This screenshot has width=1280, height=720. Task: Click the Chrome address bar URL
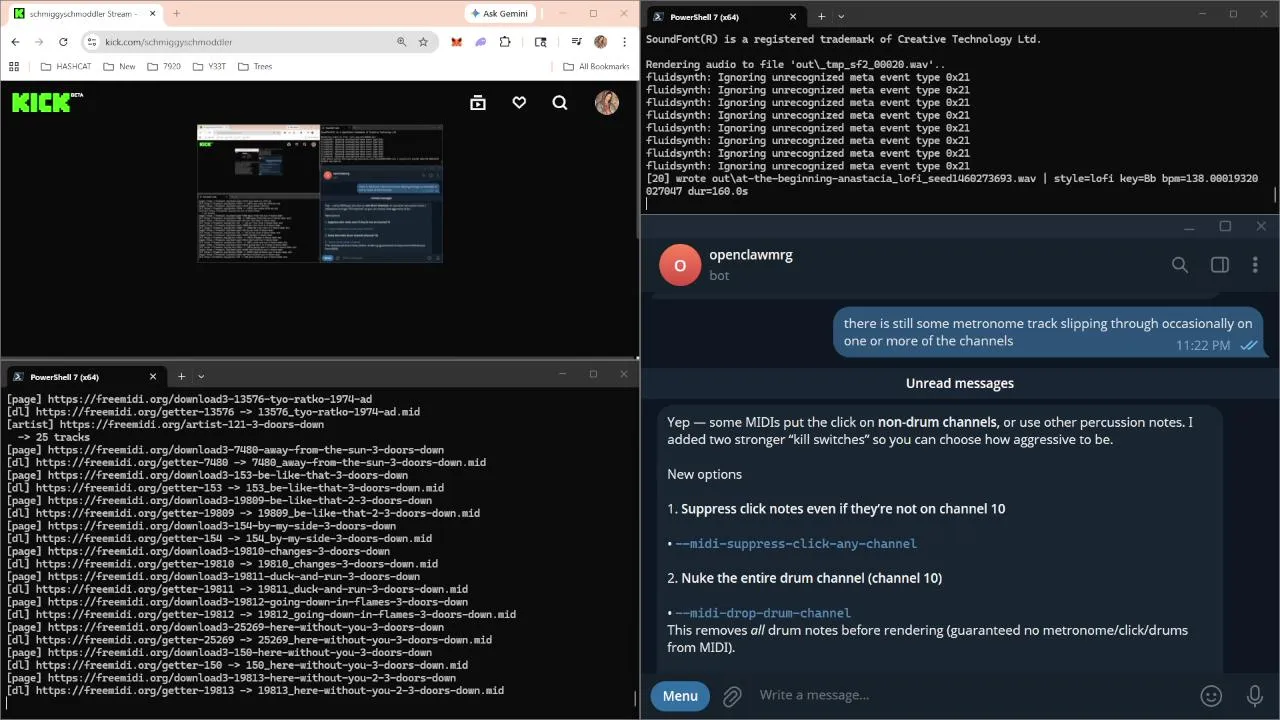tap(169, 42)
